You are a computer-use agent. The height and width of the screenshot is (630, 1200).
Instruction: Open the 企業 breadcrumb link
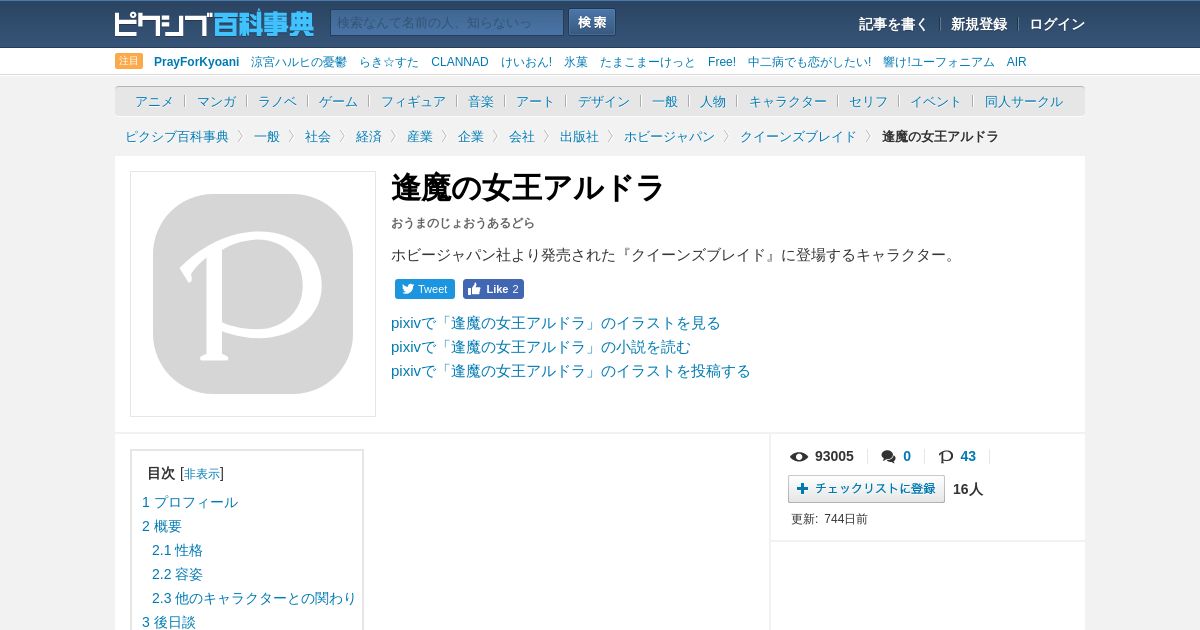[x=471, y=136]
